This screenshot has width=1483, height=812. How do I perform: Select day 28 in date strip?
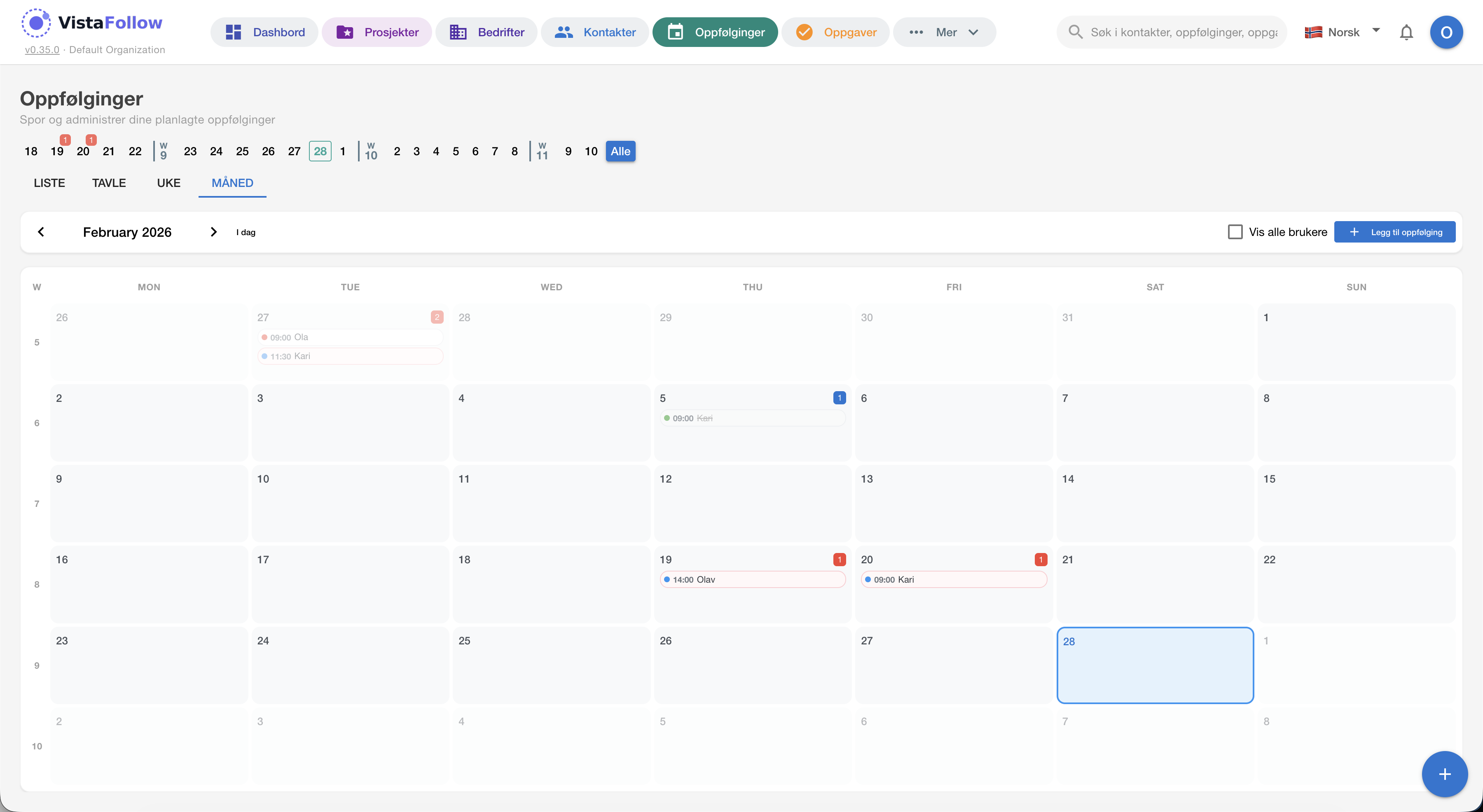click(320, 152)
